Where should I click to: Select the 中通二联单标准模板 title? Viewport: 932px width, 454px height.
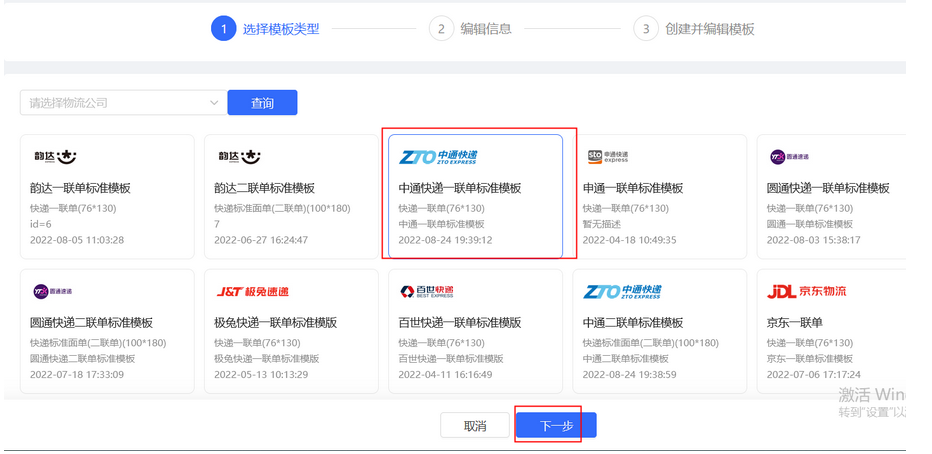(x=632, y=323)
